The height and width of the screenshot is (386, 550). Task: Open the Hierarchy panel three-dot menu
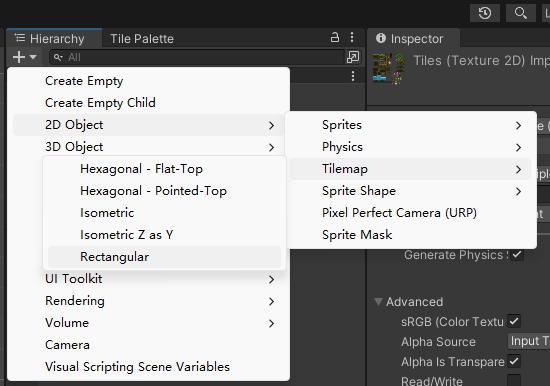[x=352, y=38]
